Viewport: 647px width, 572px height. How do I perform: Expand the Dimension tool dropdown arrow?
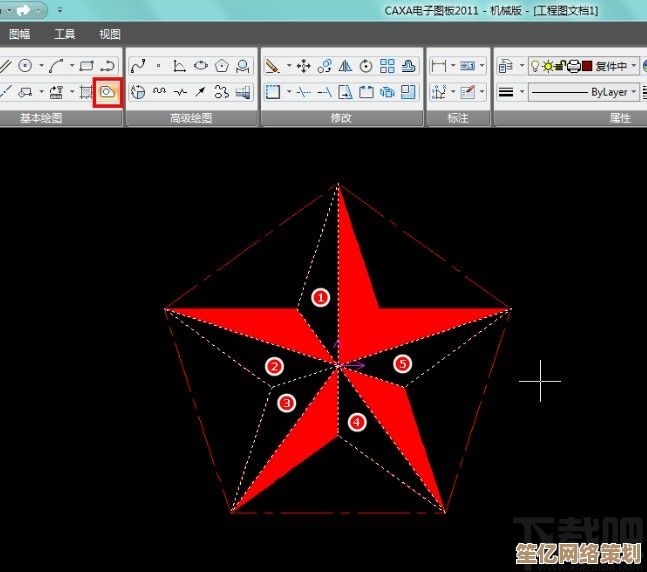453,65
